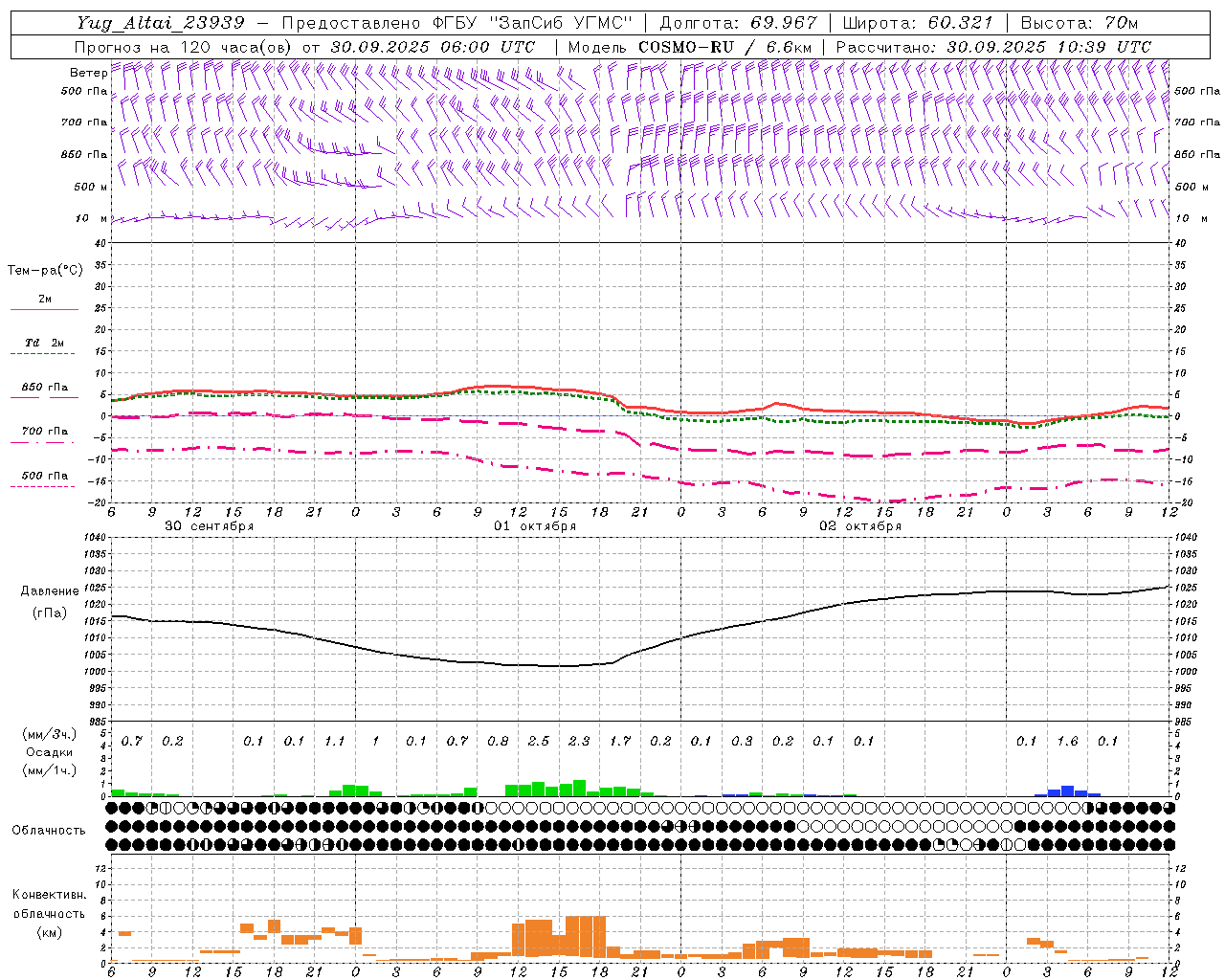Click the Давление pressure panel label
This screenshot has width=1225, height=980.
[50, 591]
